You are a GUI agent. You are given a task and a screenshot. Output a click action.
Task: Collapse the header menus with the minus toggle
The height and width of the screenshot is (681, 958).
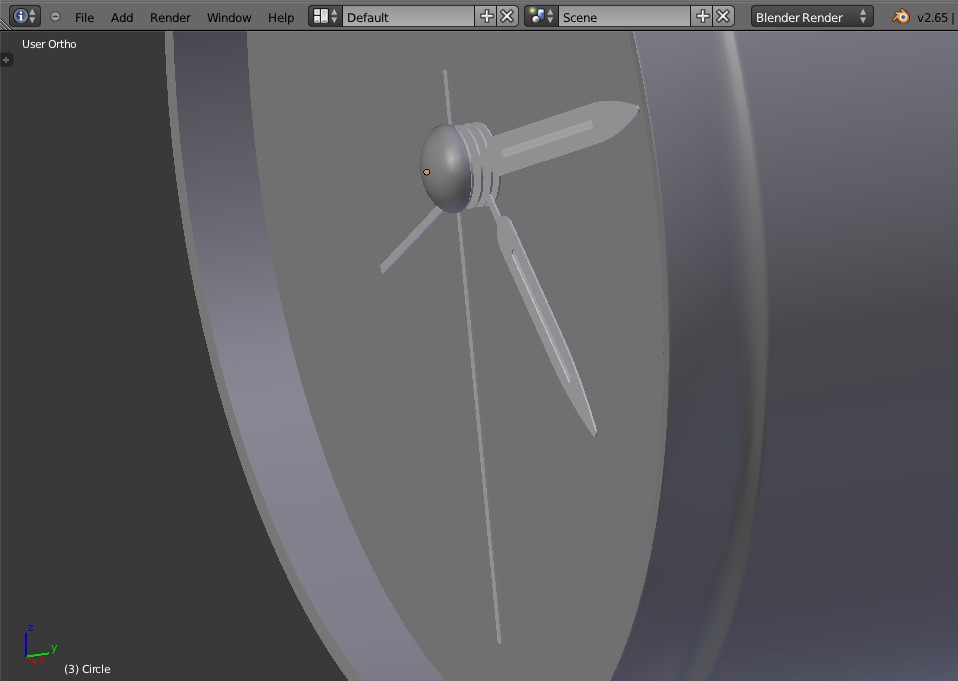[x=55, y=16]
